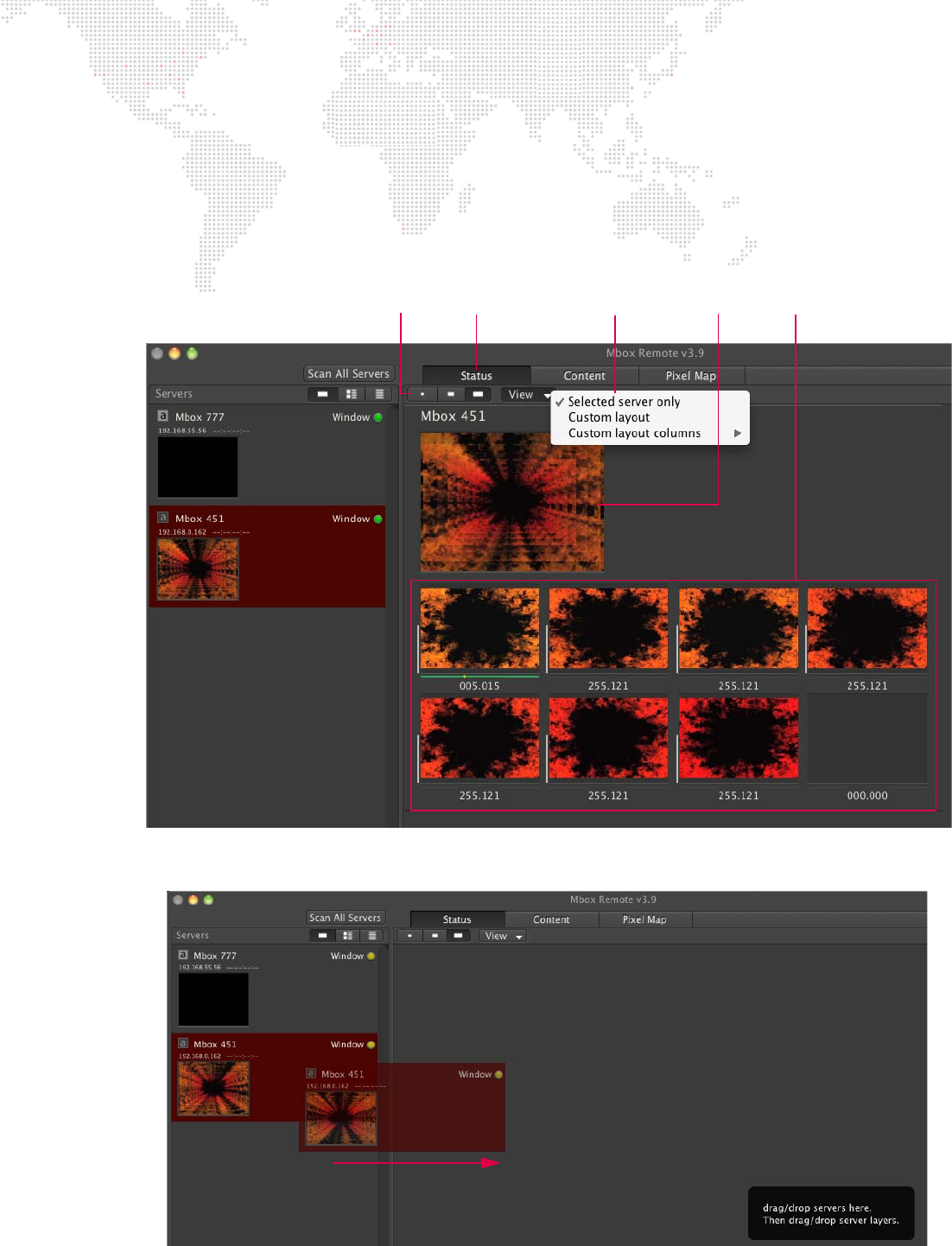Open the Pixel Map tab in bottom window
Screen dimensions: 952x1246
644,920
